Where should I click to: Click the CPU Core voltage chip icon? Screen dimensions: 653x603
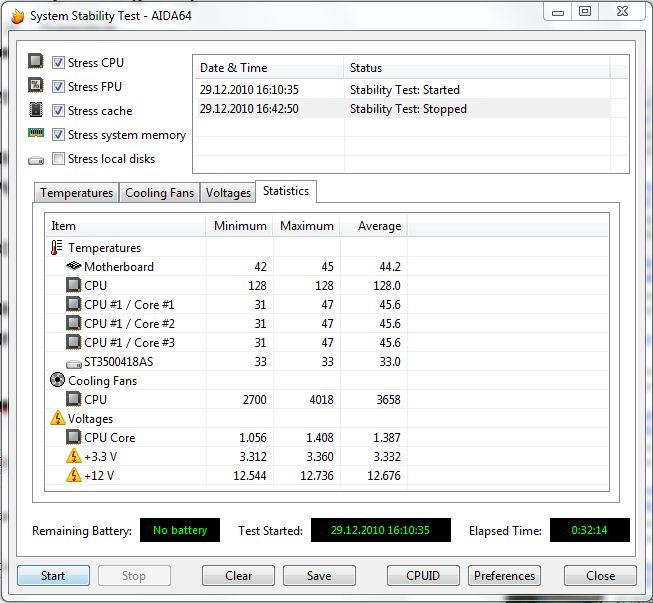pos(73,437)
